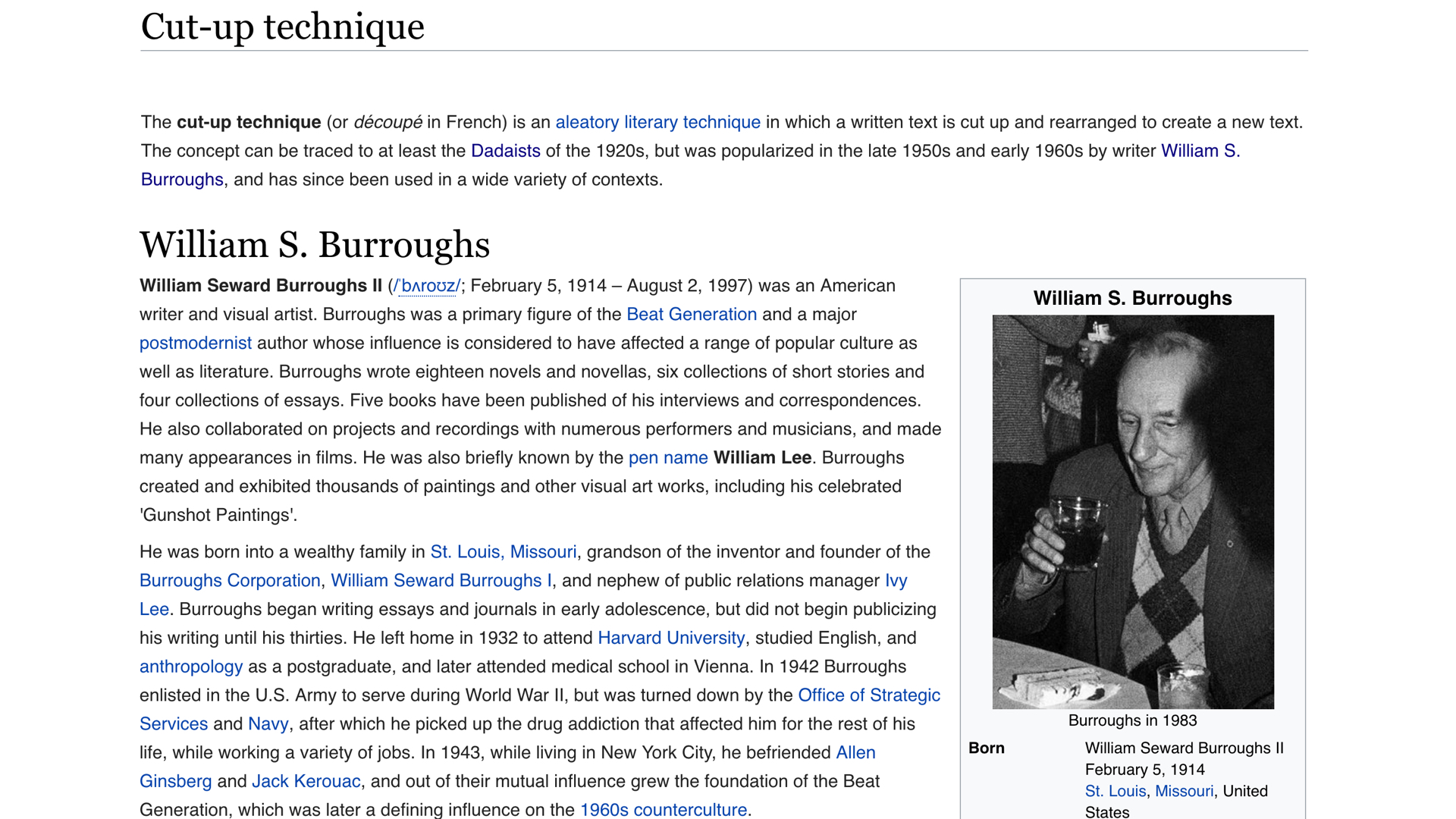1456x819 pixels.
Task: Click the St. Louis, Missouri paragraph link
Action: click(503, 552)
